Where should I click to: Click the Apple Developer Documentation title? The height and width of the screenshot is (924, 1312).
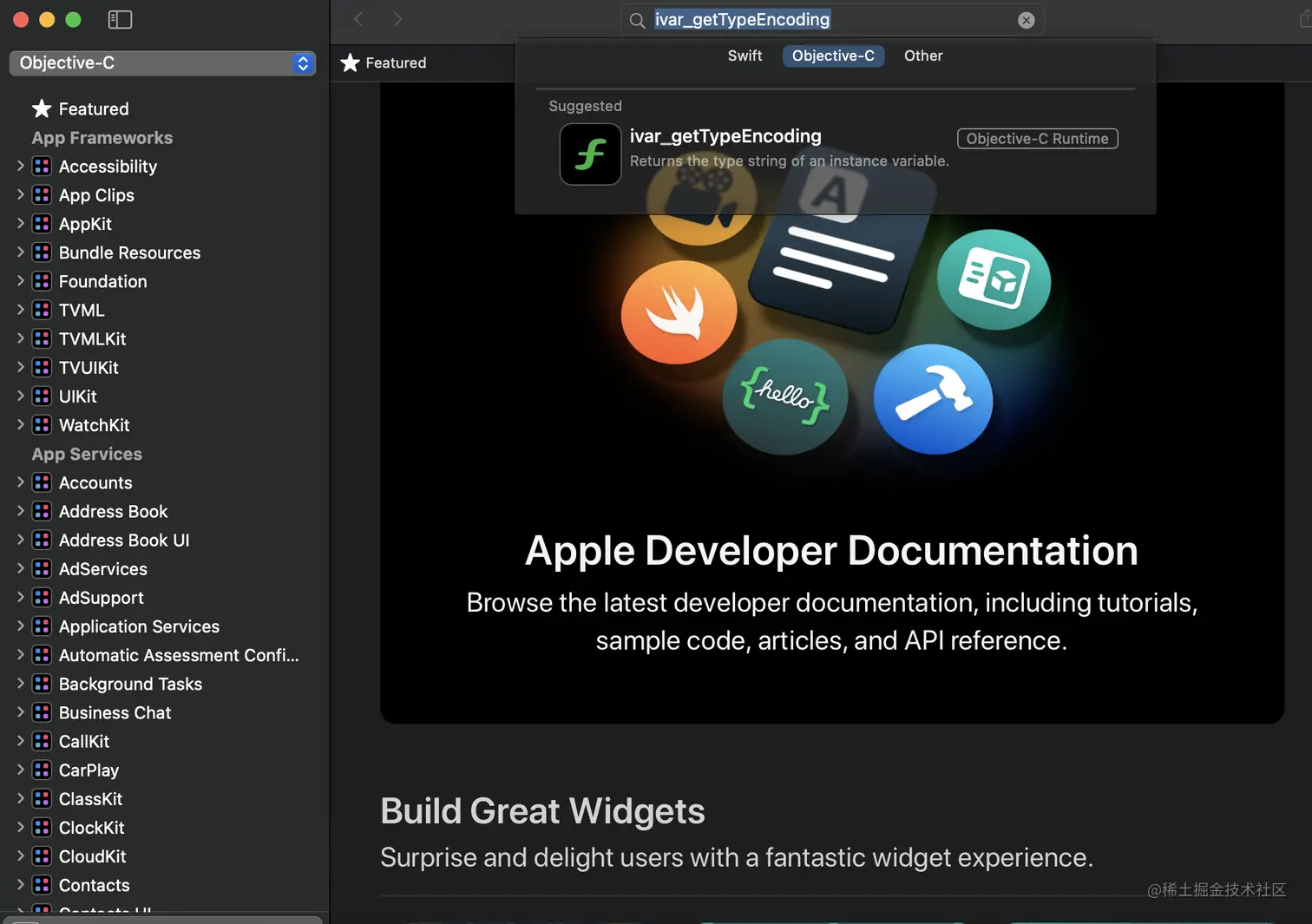click(831, 550)
